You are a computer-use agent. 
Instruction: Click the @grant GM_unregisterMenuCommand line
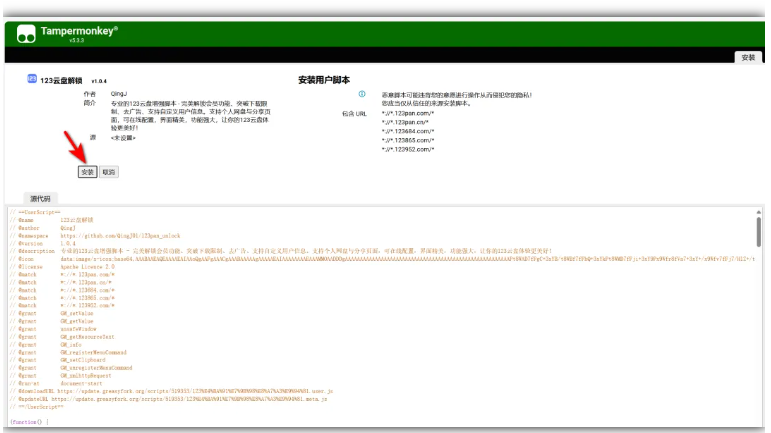(71, 368)
